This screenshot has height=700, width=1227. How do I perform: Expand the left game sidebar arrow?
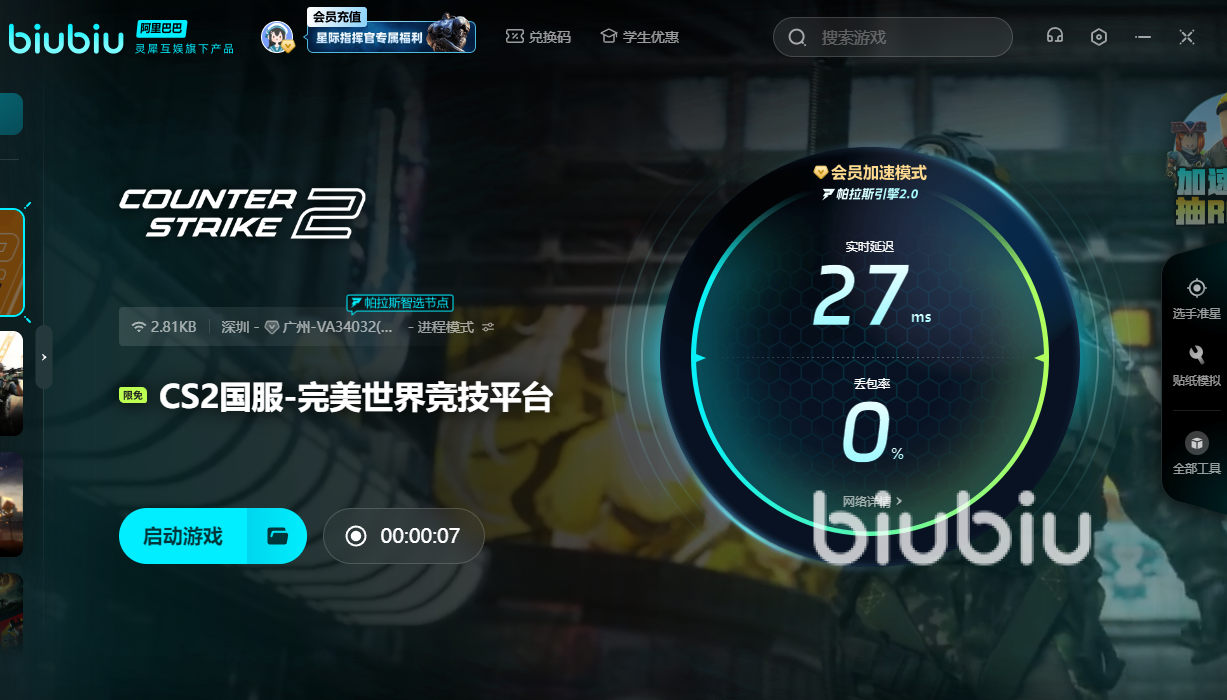click(44, 357)
